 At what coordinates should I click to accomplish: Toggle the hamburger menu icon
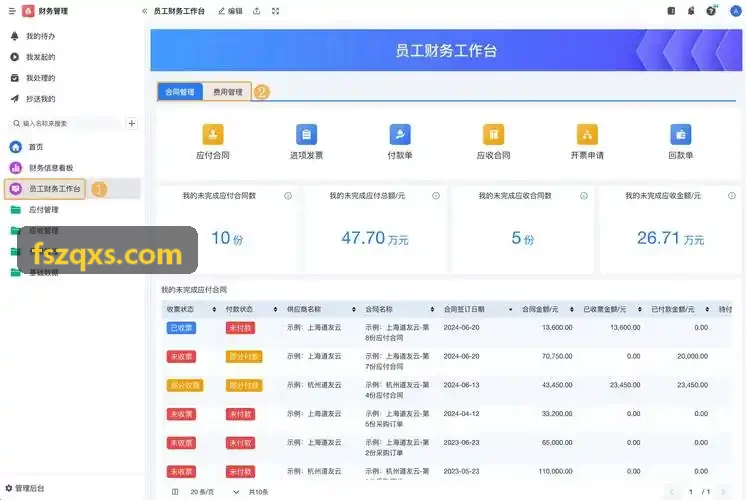click(12, 11)
